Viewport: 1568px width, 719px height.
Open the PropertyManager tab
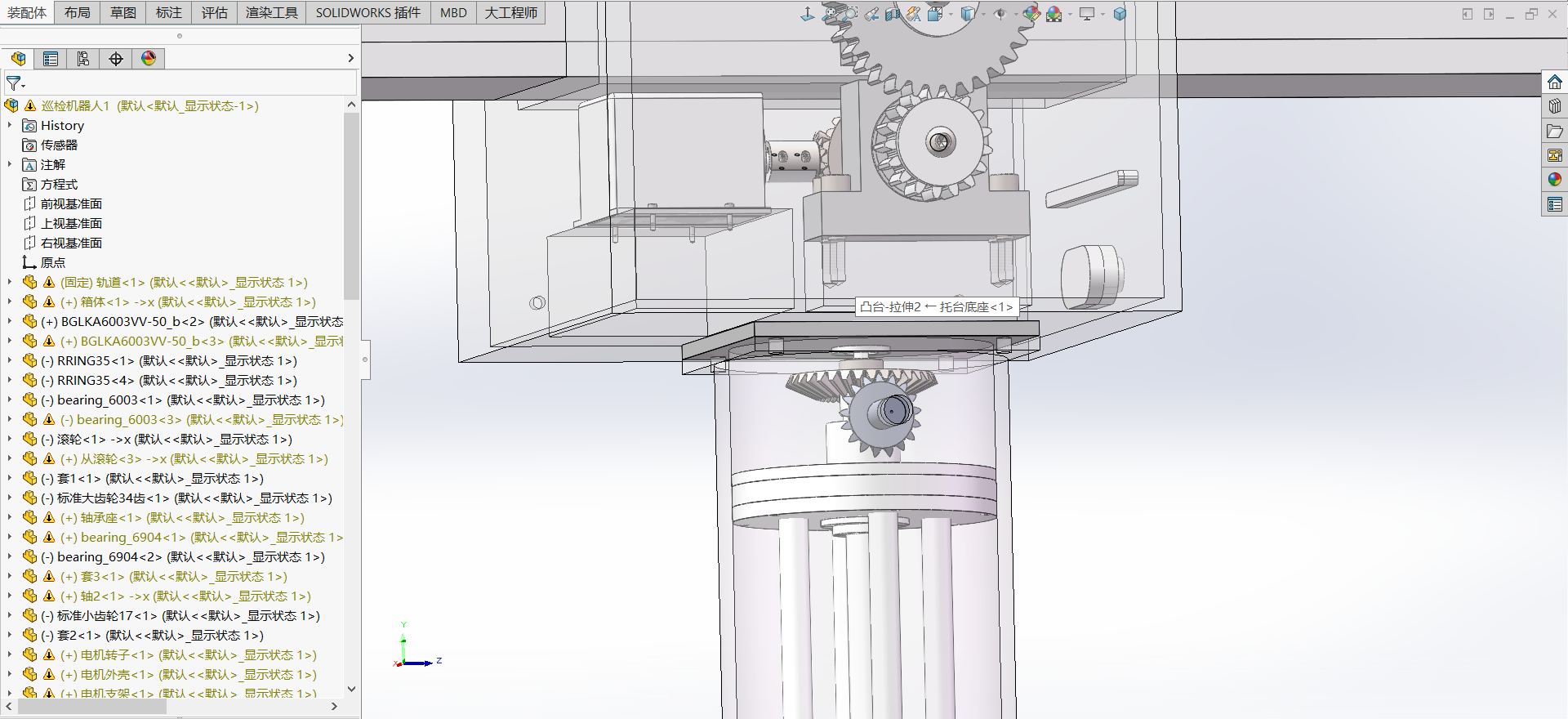point(51,59)
